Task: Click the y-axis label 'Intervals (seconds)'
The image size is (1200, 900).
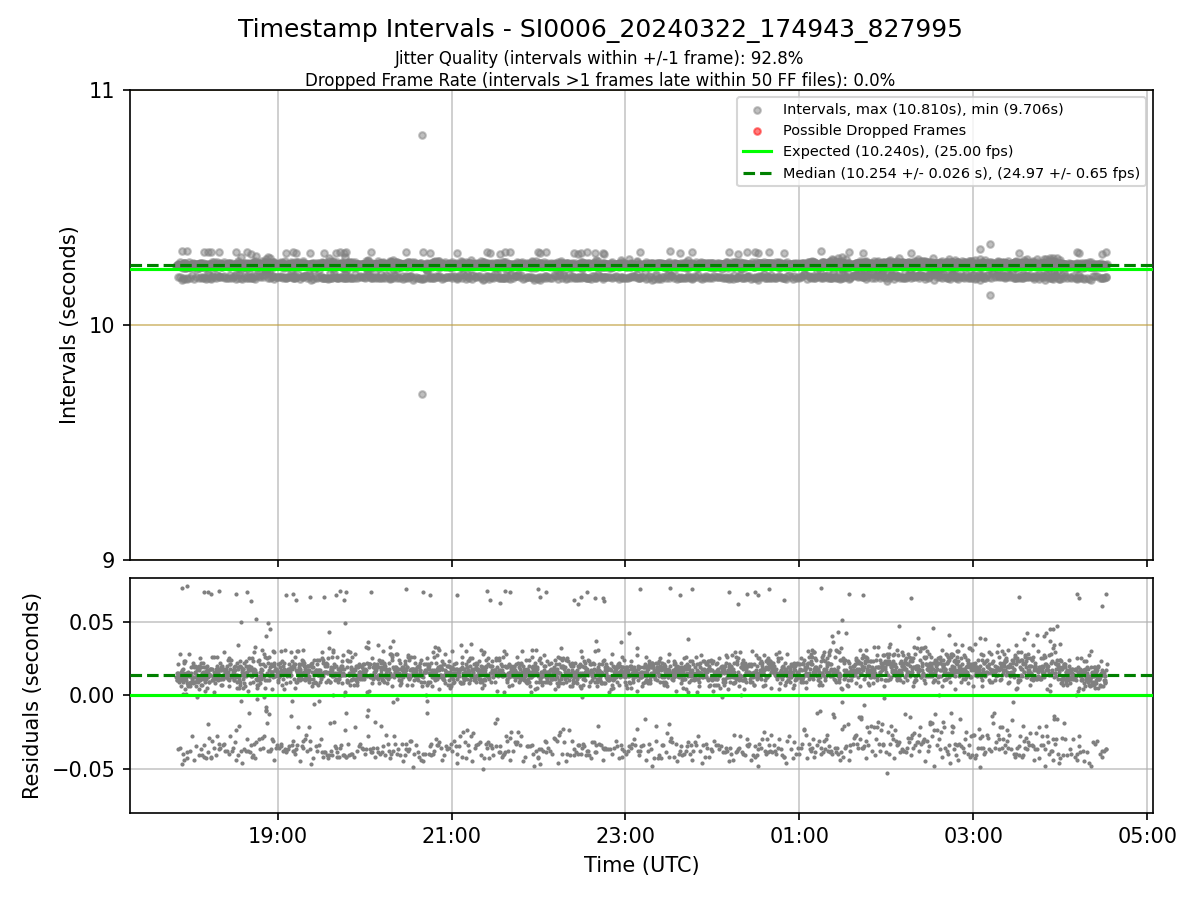Action: pyautogui.click(x=68, y=325)
